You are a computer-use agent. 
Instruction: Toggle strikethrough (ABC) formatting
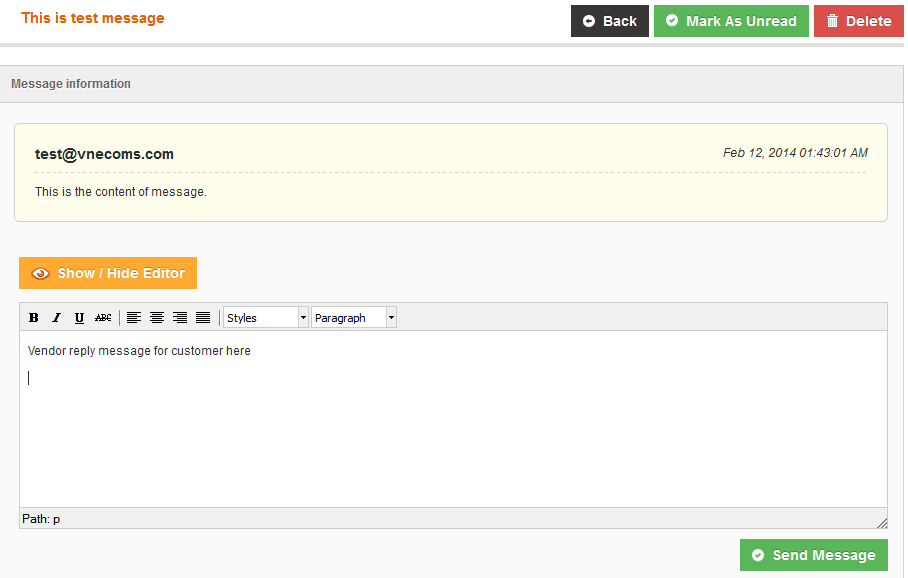tap(103, 317)
